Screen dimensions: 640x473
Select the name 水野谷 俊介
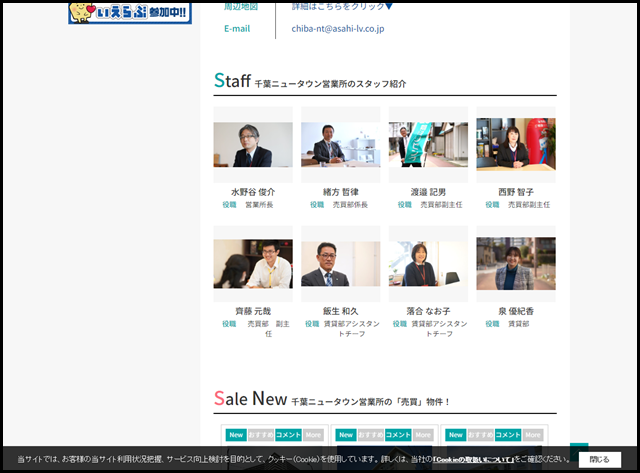tap(253, 192)
